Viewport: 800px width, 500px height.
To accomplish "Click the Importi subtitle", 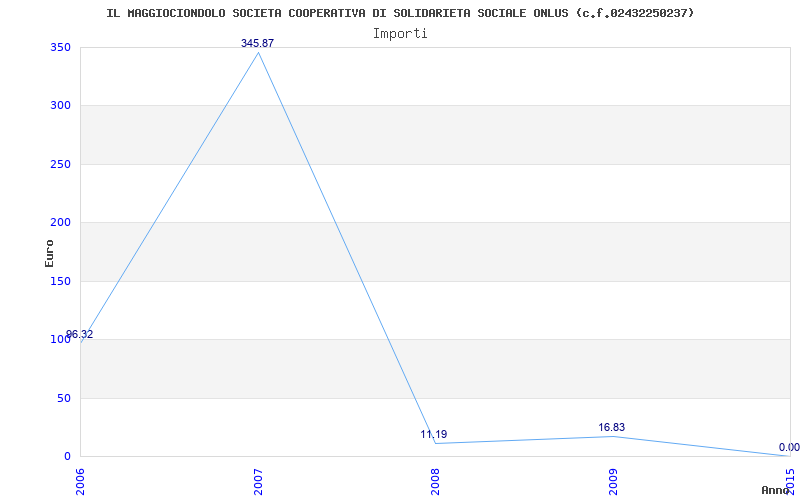I will pos(400,34).
